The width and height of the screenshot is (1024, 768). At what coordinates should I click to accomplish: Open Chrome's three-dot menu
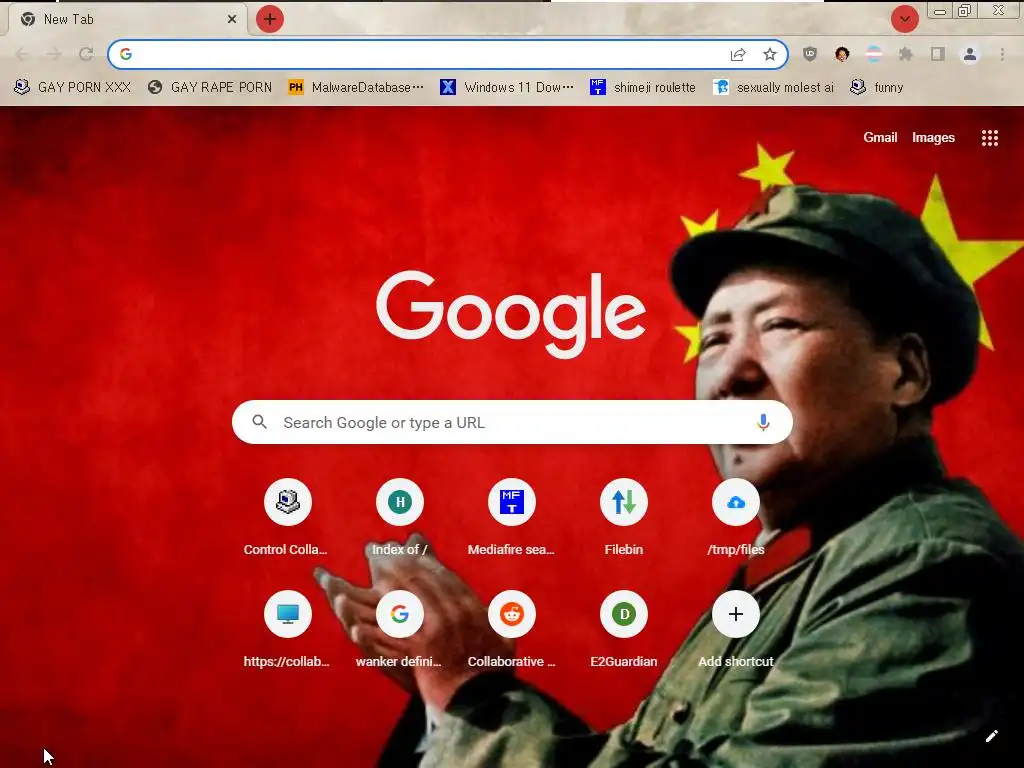1002,54
